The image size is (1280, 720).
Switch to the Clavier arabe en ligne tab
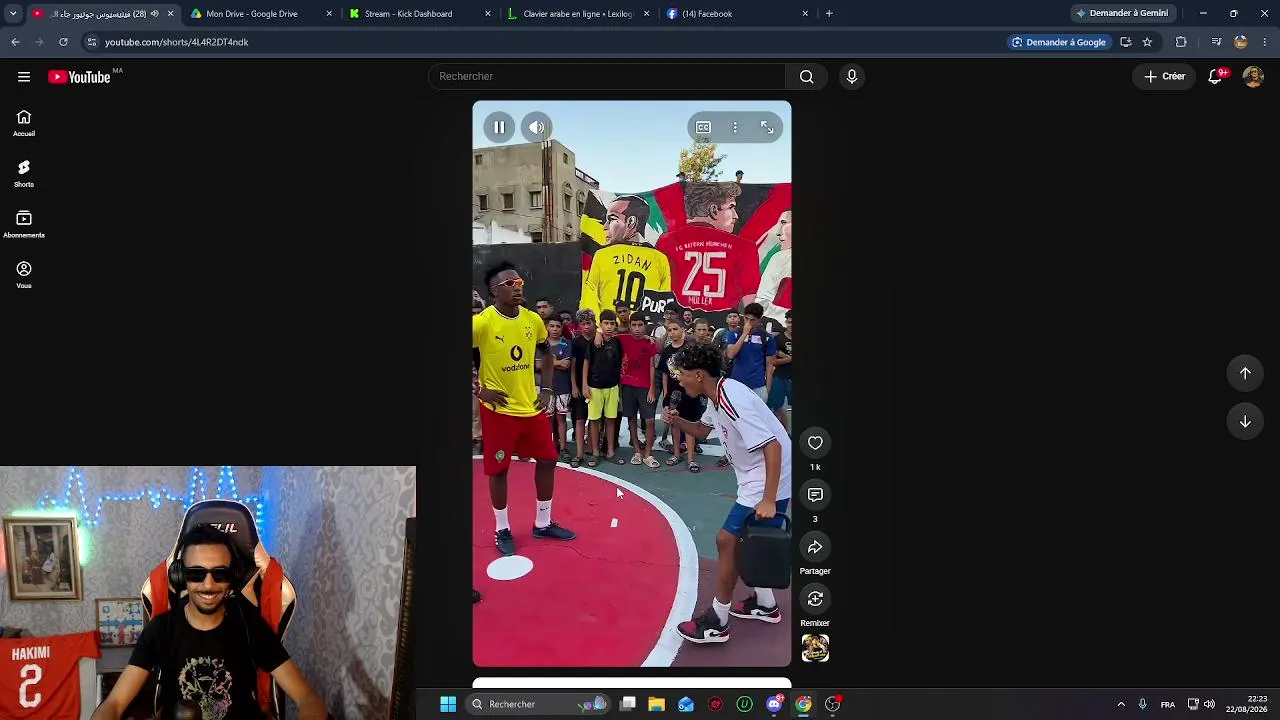click(x=577, y=14)
